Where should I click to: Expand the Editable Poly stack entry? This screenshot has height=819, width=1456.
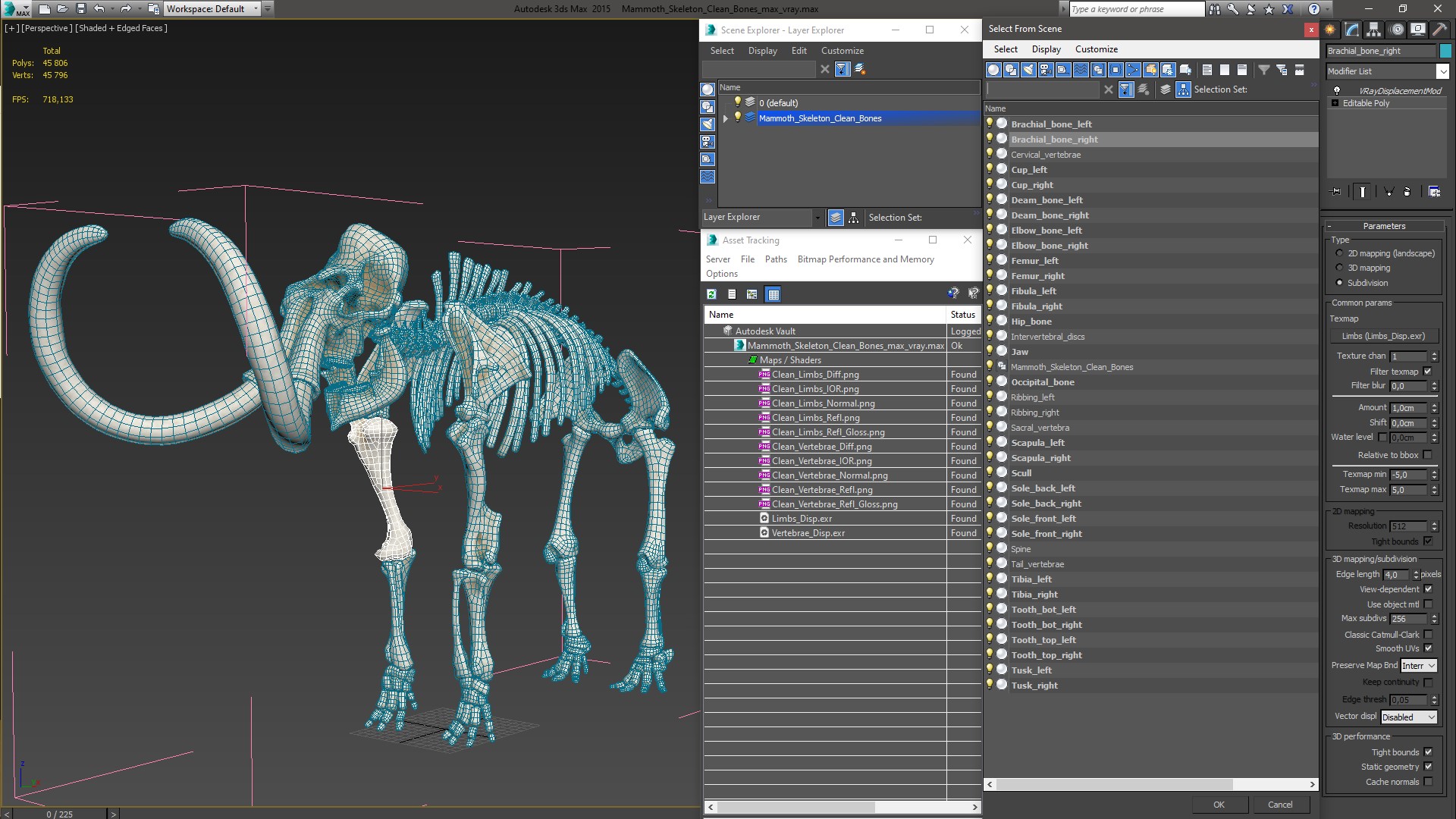(x=1335, y=103)
